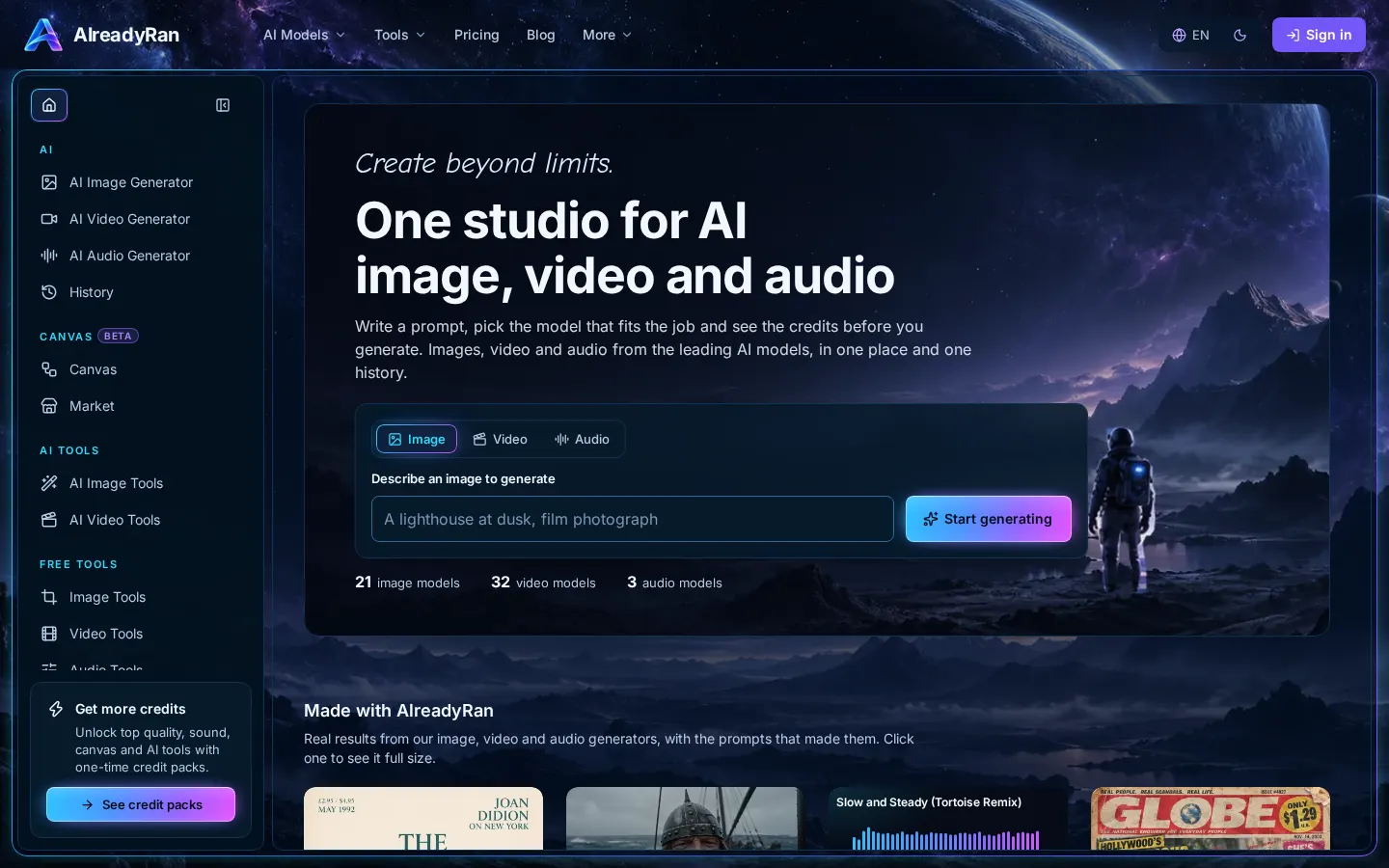Expand the More dropdown menu
This screenshot has height=868, width=1389.
click(607, 35)
